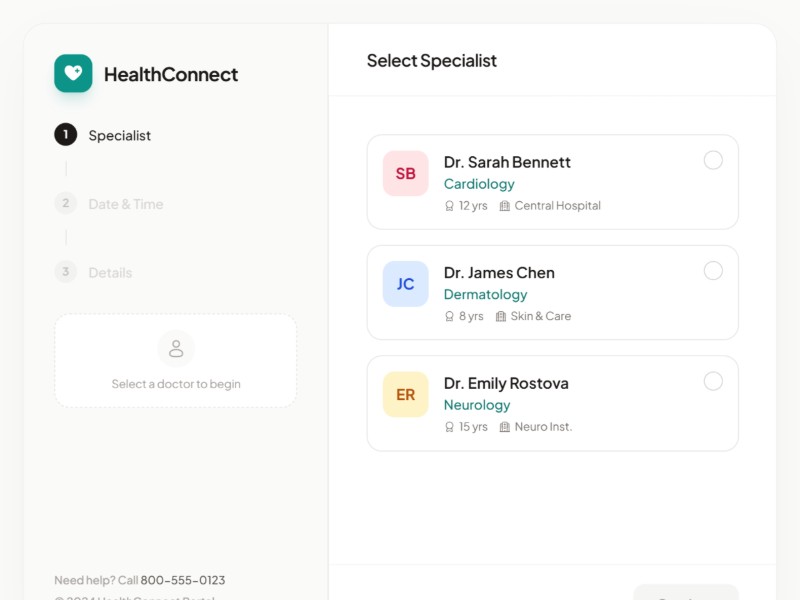Image resolution: width=800 pixels, height=600 pixels.
Task: Click the Dr. Emily Rostova name text
Action: (x=506, y=383)
